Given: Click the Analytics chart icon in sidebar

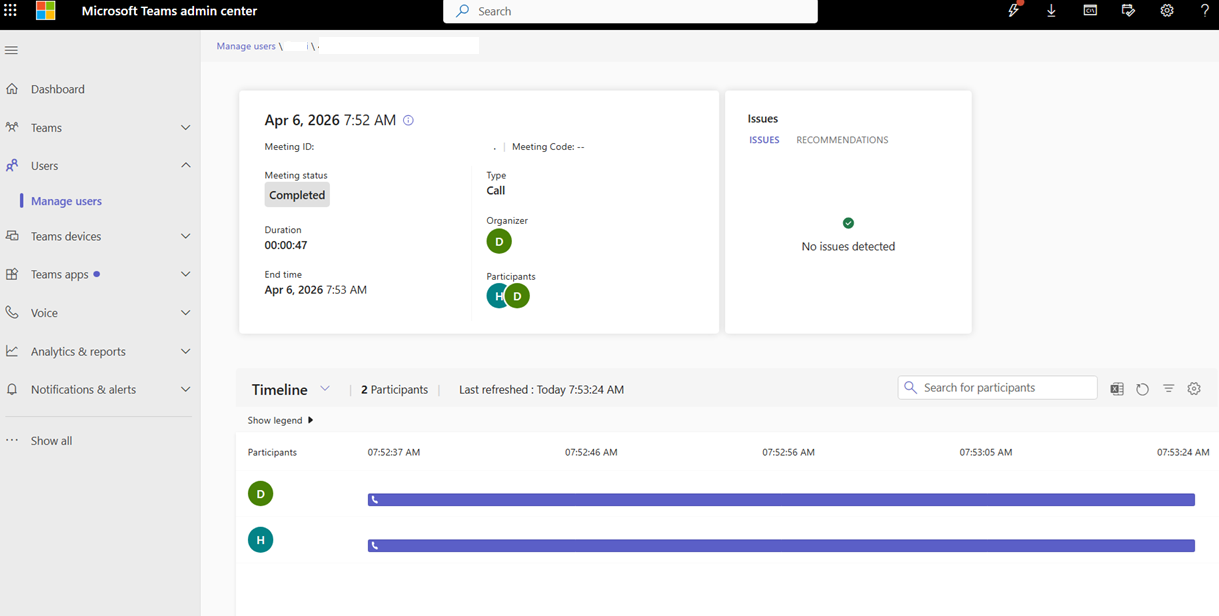Looking at the screenshot, I should tap(12, 351).
